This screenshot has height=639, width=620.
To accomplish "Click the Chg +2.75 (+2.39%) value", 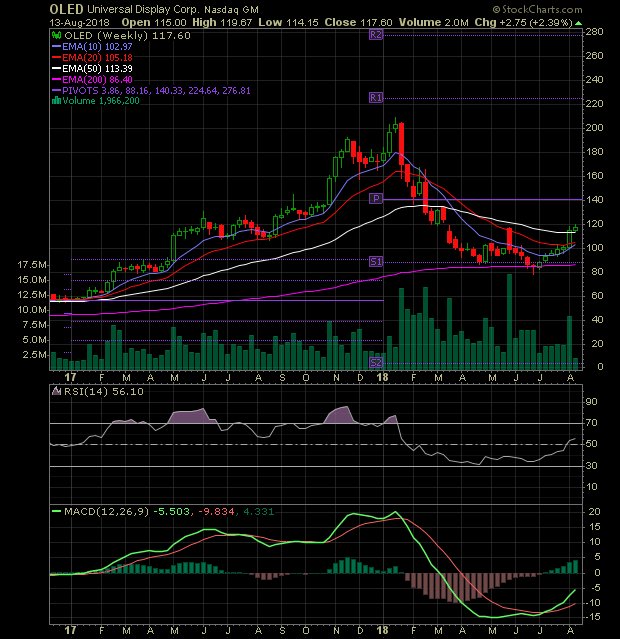I will coord(524,23).
